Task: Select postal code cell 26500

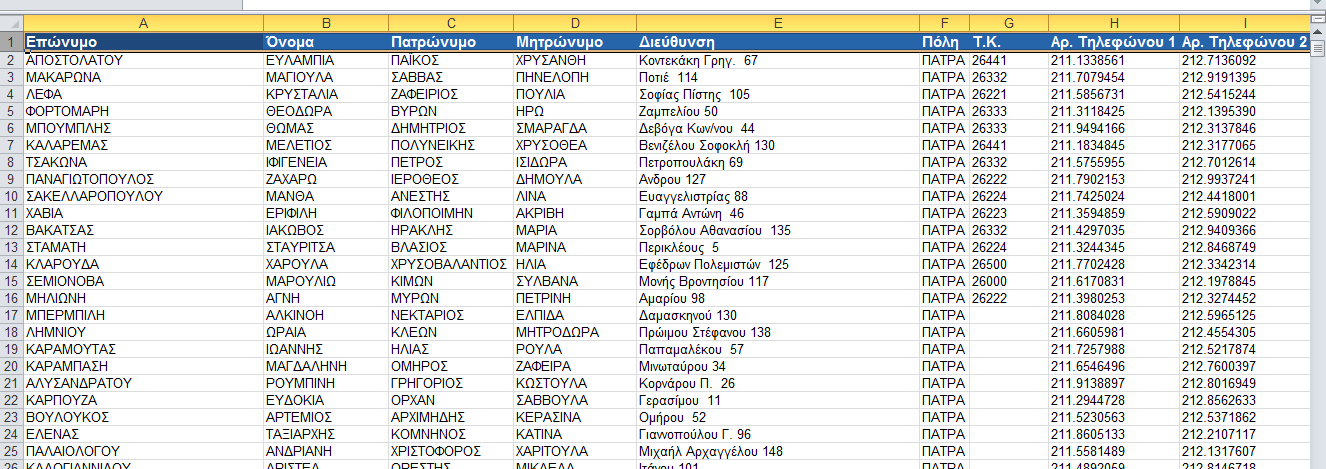Action: [1008, 264]
